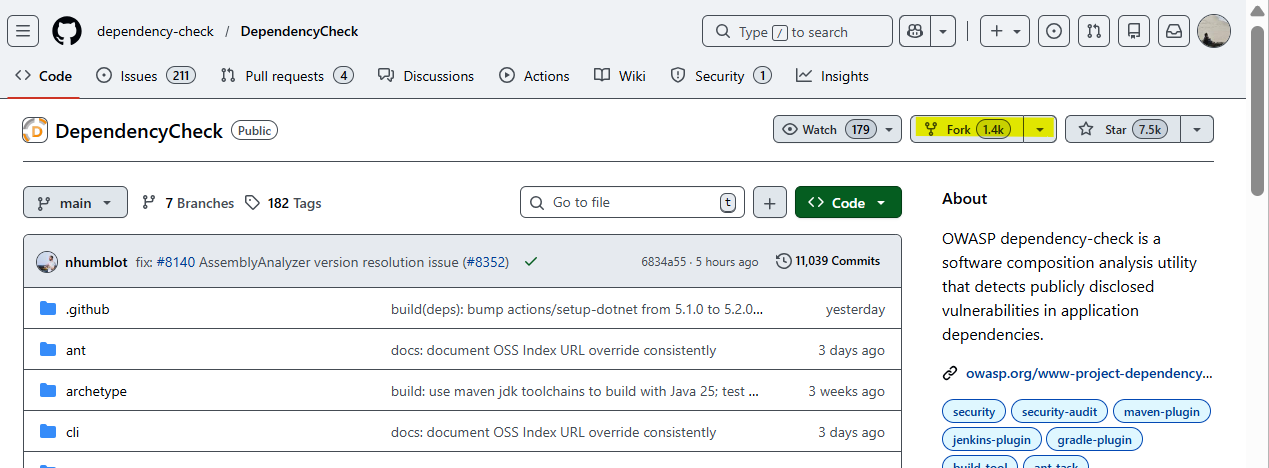Open the hamburger navigation menu
Image resolution: width=1269 pixels, height=468 pixels.
point(23,31)
